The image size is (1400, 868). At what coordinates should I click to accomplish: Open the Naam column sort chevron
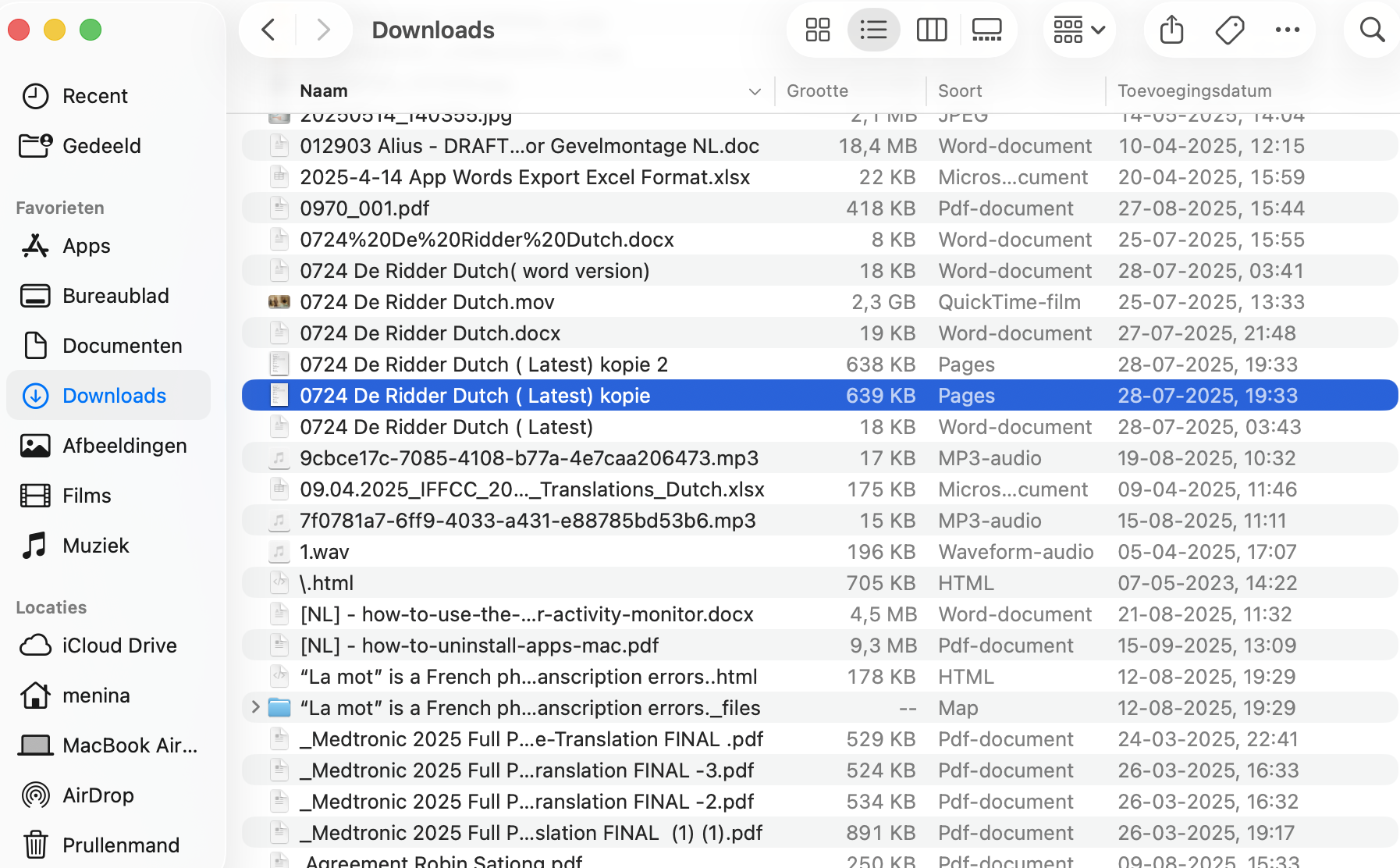(x=754, y=91)
